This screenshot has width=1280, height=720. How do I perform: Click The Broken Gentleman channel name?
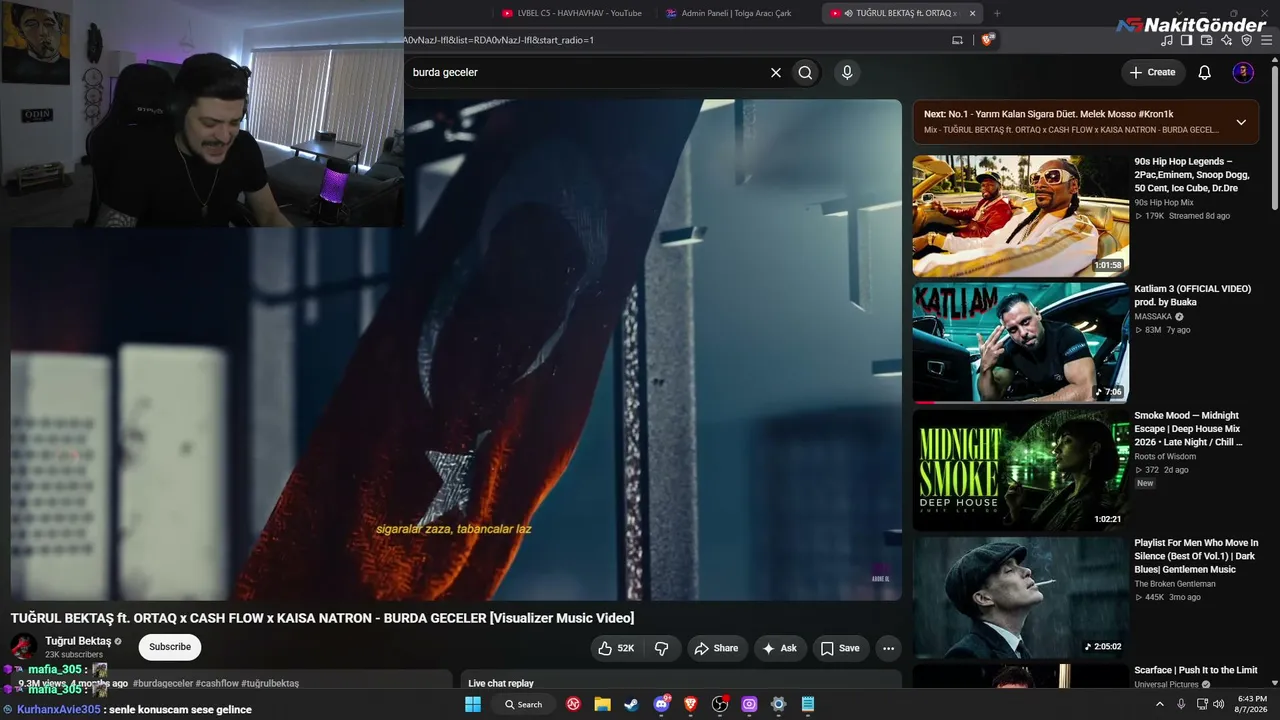click(1175, 583)
